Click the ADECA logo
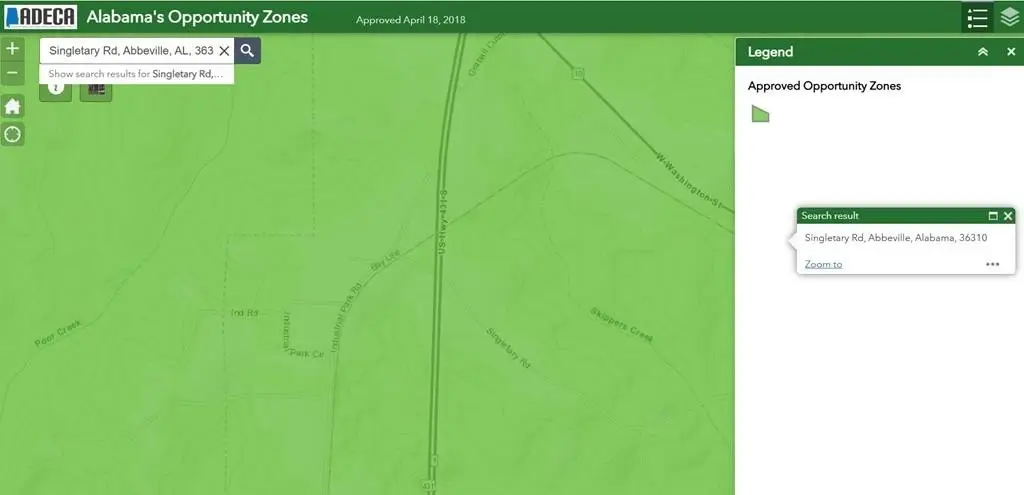This screenshot has height=495, width=1024. pyautogui.click(x=41, y=16)
